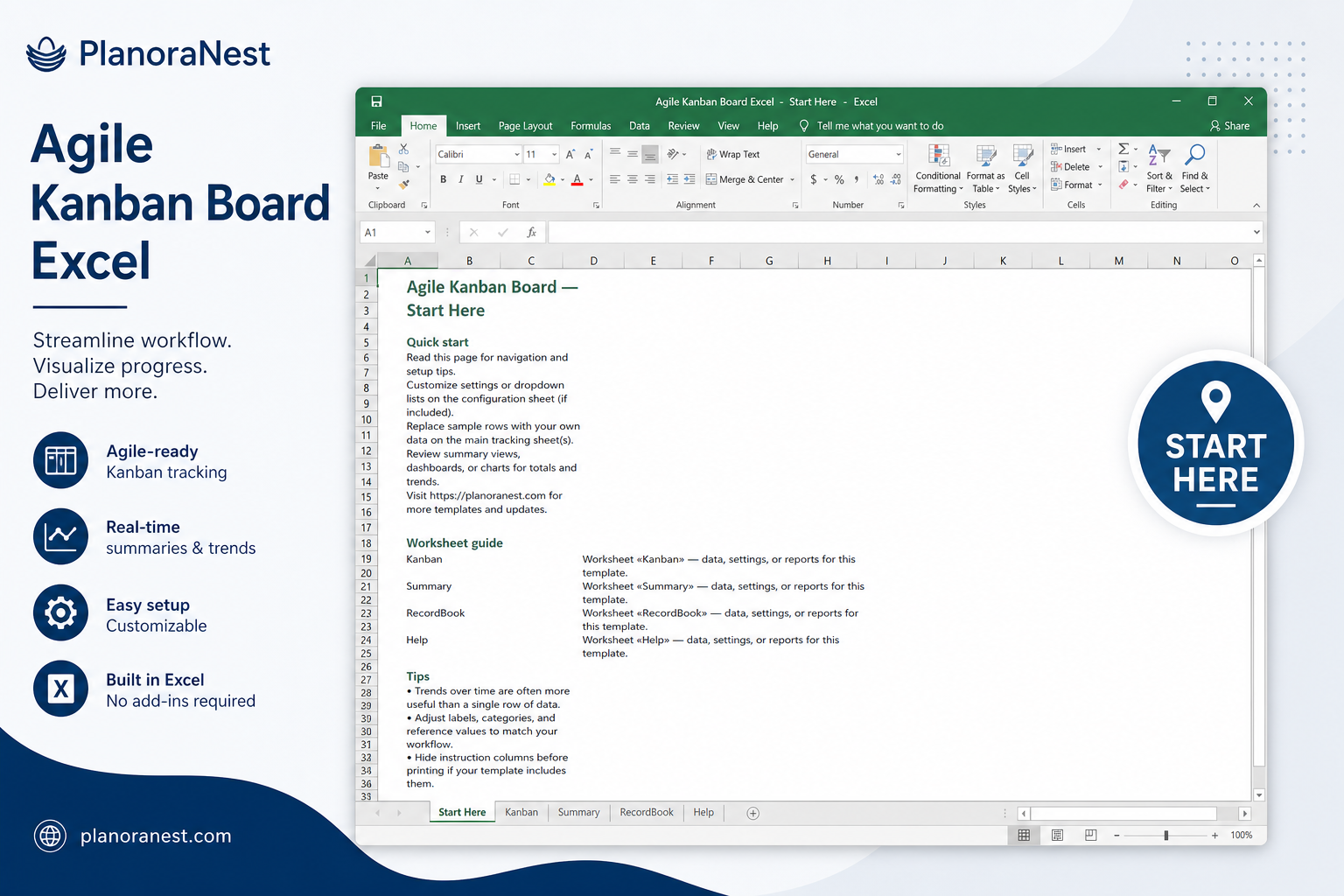Click the Insert Function fx icon

(531, 232)
